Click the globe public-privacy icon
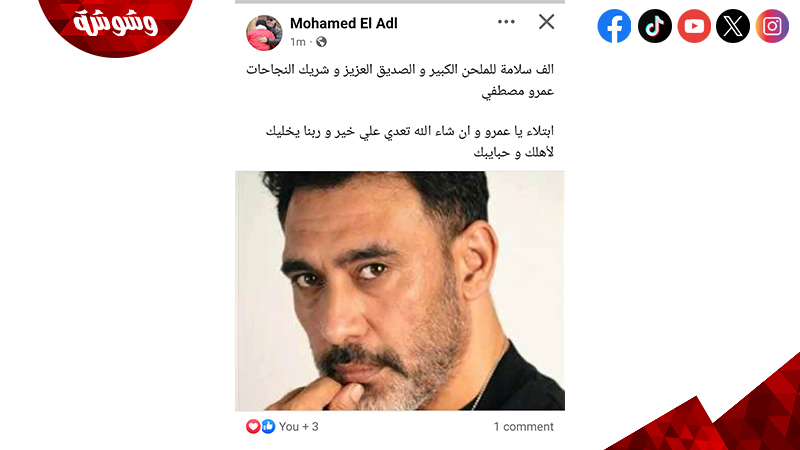The height and width of the screenshot is (450, 800). click(321, 42)
